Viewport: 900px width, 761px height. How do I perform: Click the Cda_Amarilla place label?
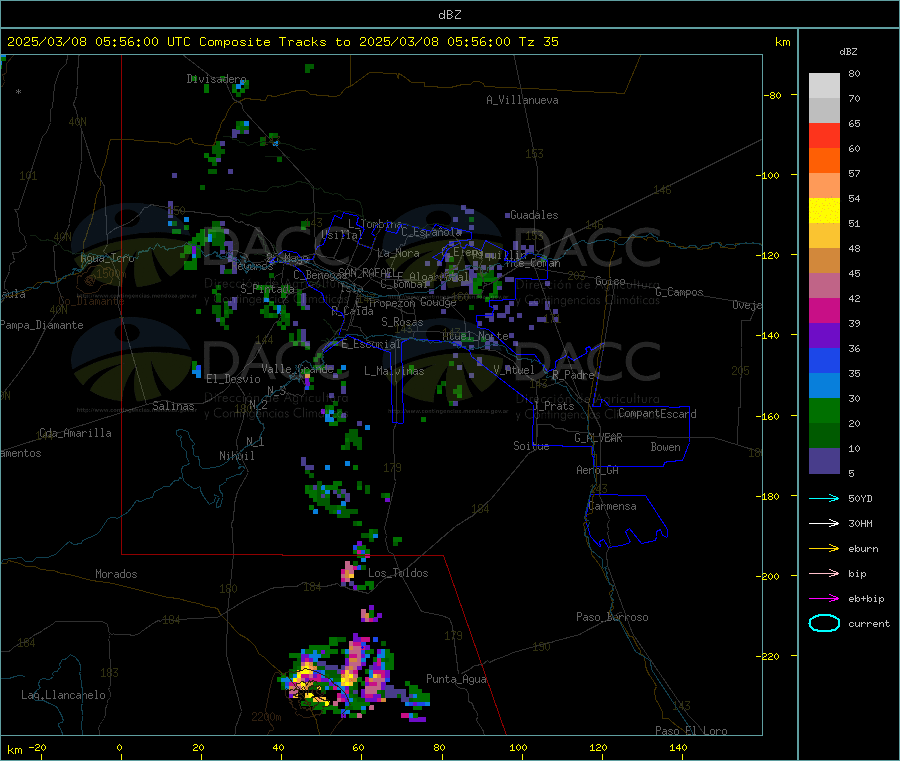75,433
